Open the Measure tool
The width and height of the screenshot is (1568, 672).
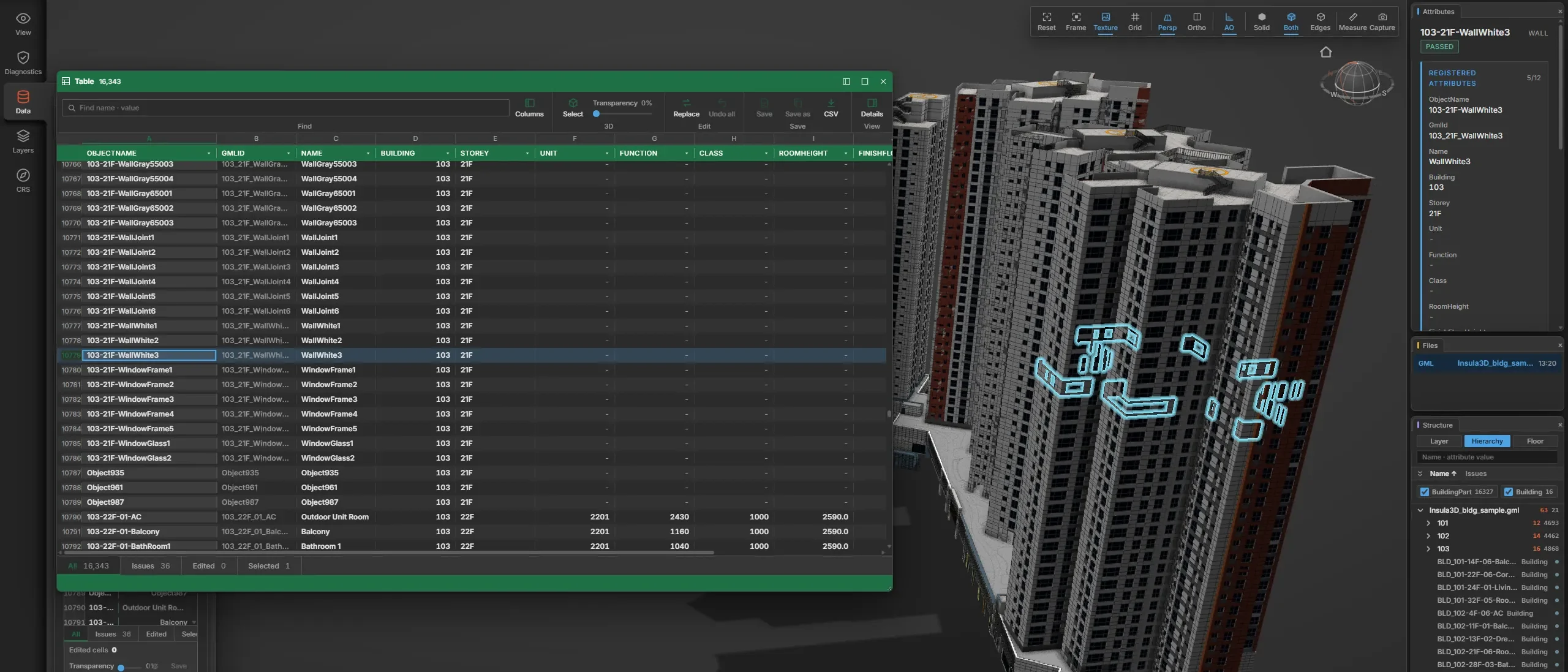point(1352,21)
